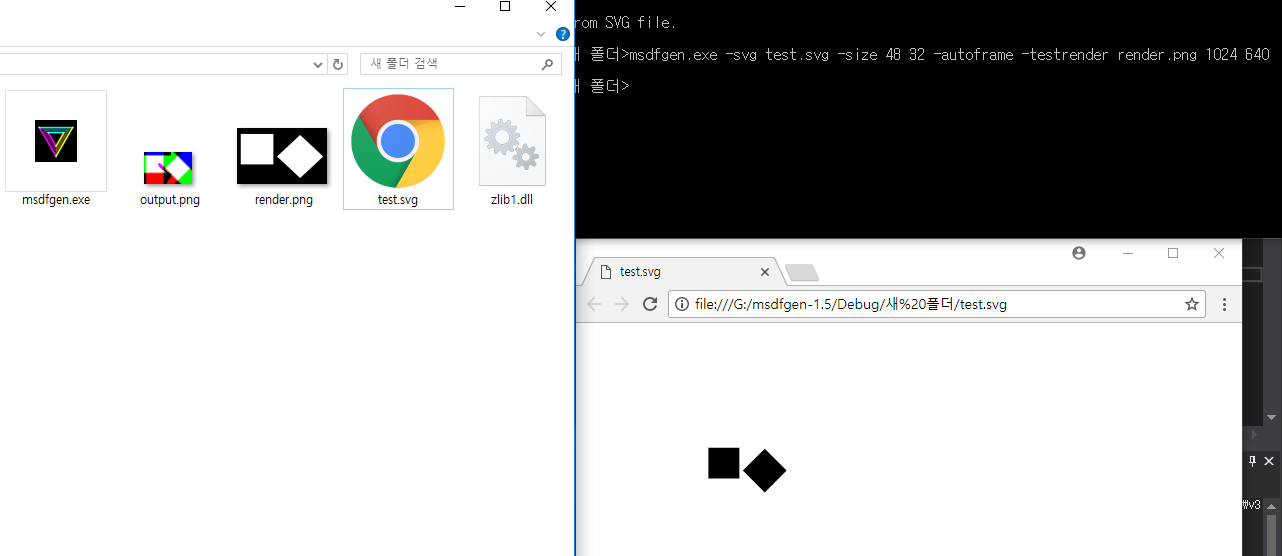1282x556 pixels.
Task: Click the Explorer help question mark icon
Action: point(562,34)
